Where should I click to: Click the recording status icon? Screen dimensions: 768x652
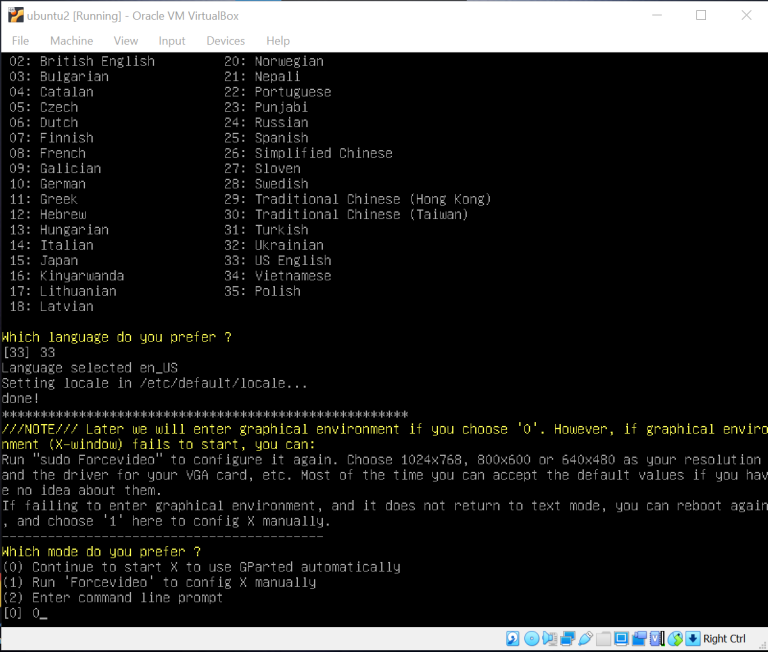click(x=639, y=639)
